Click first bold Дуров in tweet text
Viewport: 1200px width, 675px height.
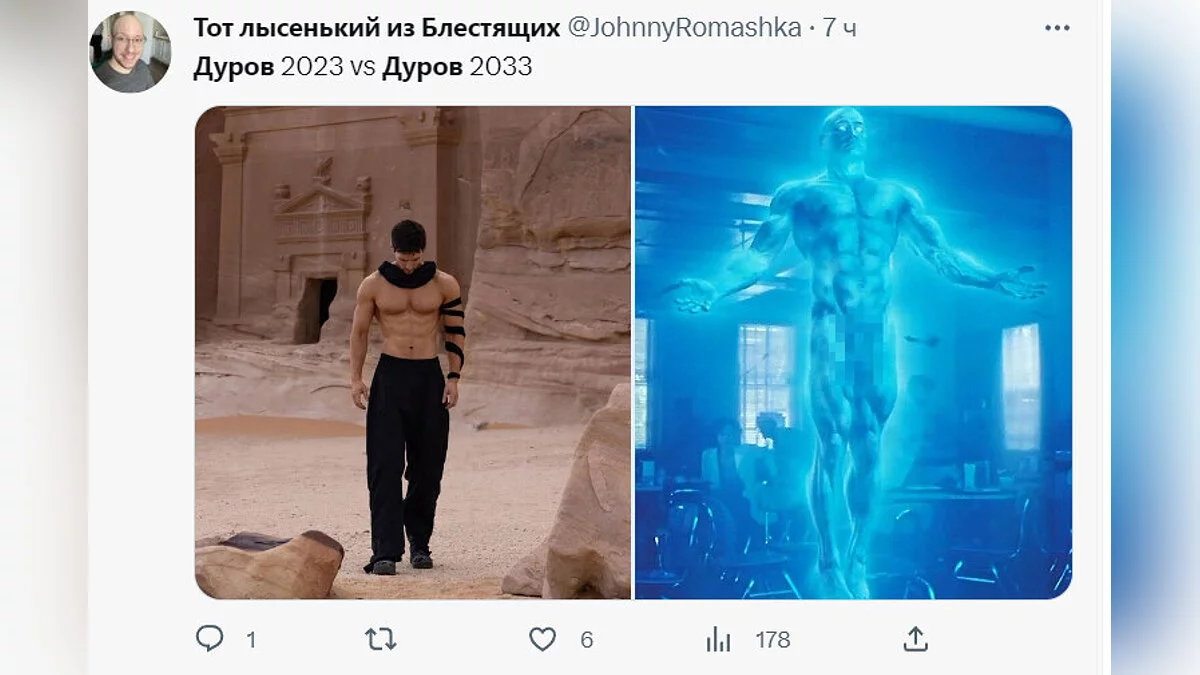click(234, 68)
